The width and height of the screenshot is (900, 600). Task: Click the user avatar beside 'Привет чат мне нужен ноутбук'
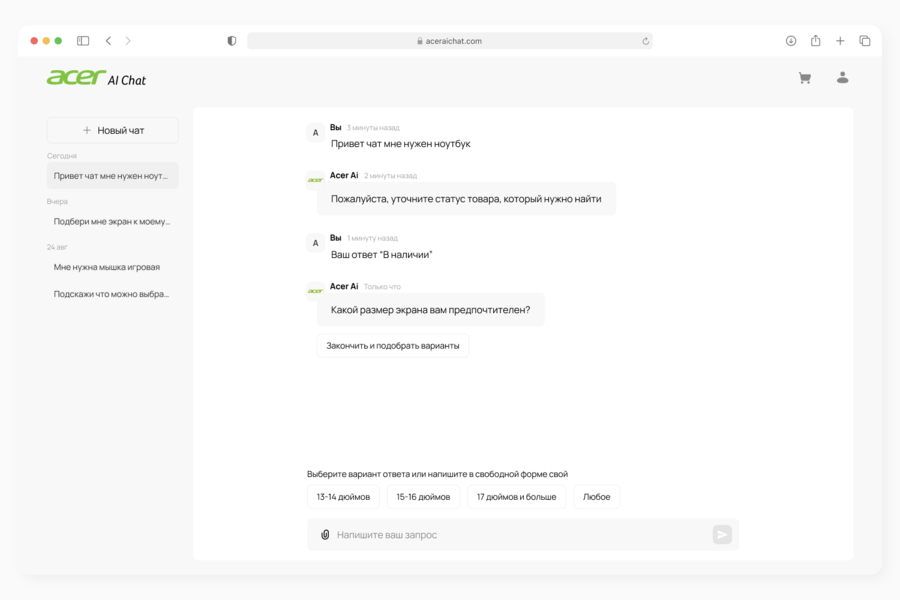tap(315, 133)
